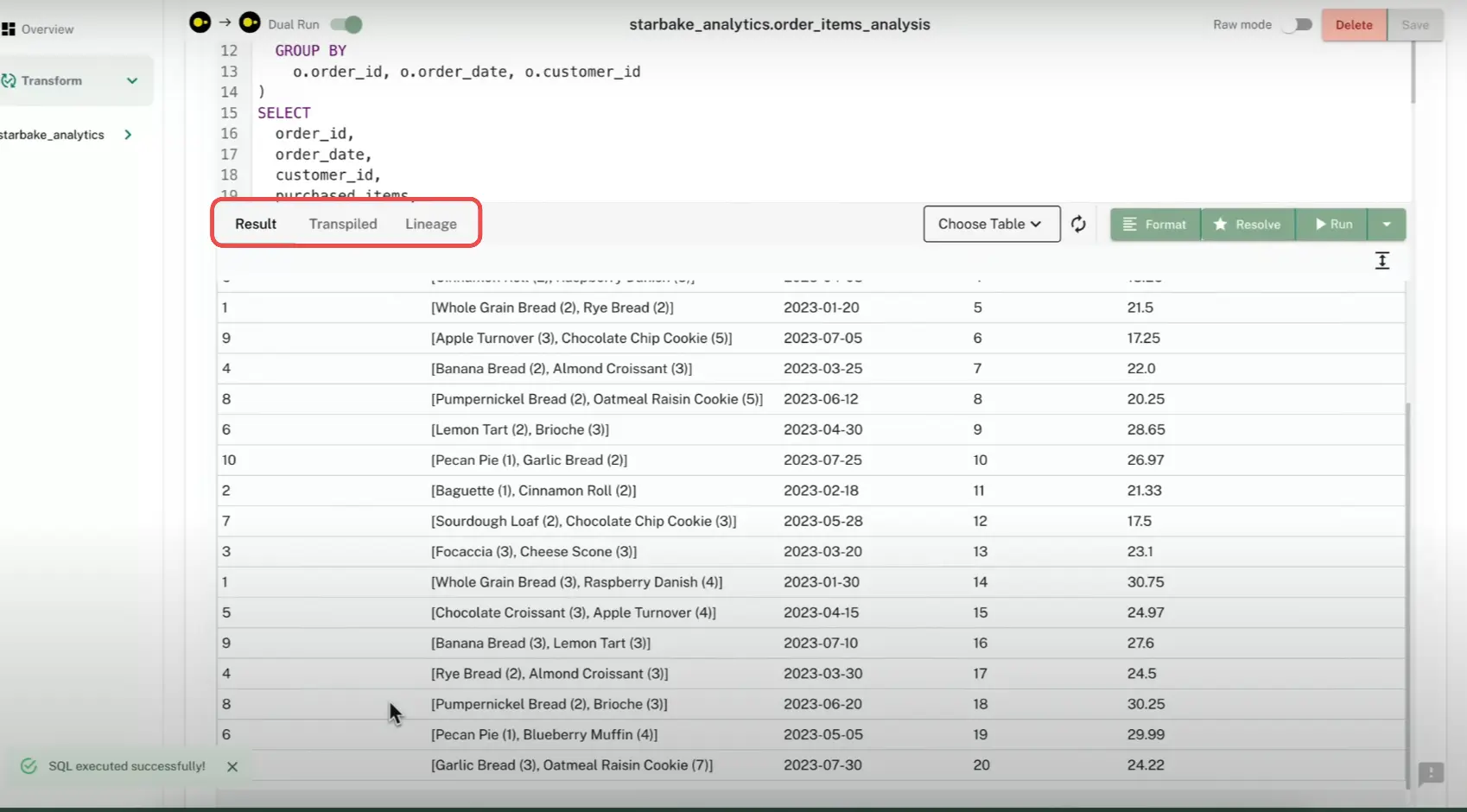This screenshot has height=812, width=1467.
Task: Click the collapse results panel icon
Action: pos(1381,261)
